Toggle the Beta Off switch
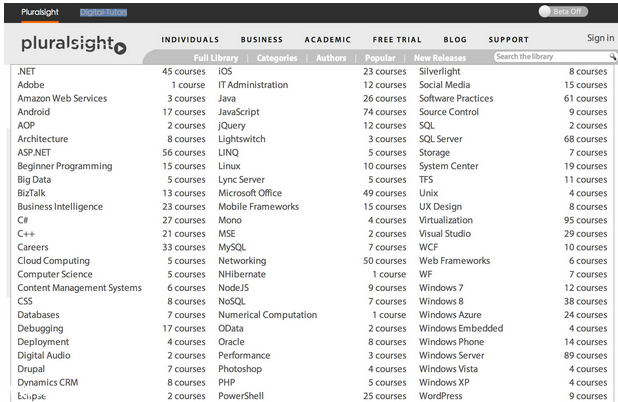Viewport: 618px width, 402px height. [x=563, y=11]
